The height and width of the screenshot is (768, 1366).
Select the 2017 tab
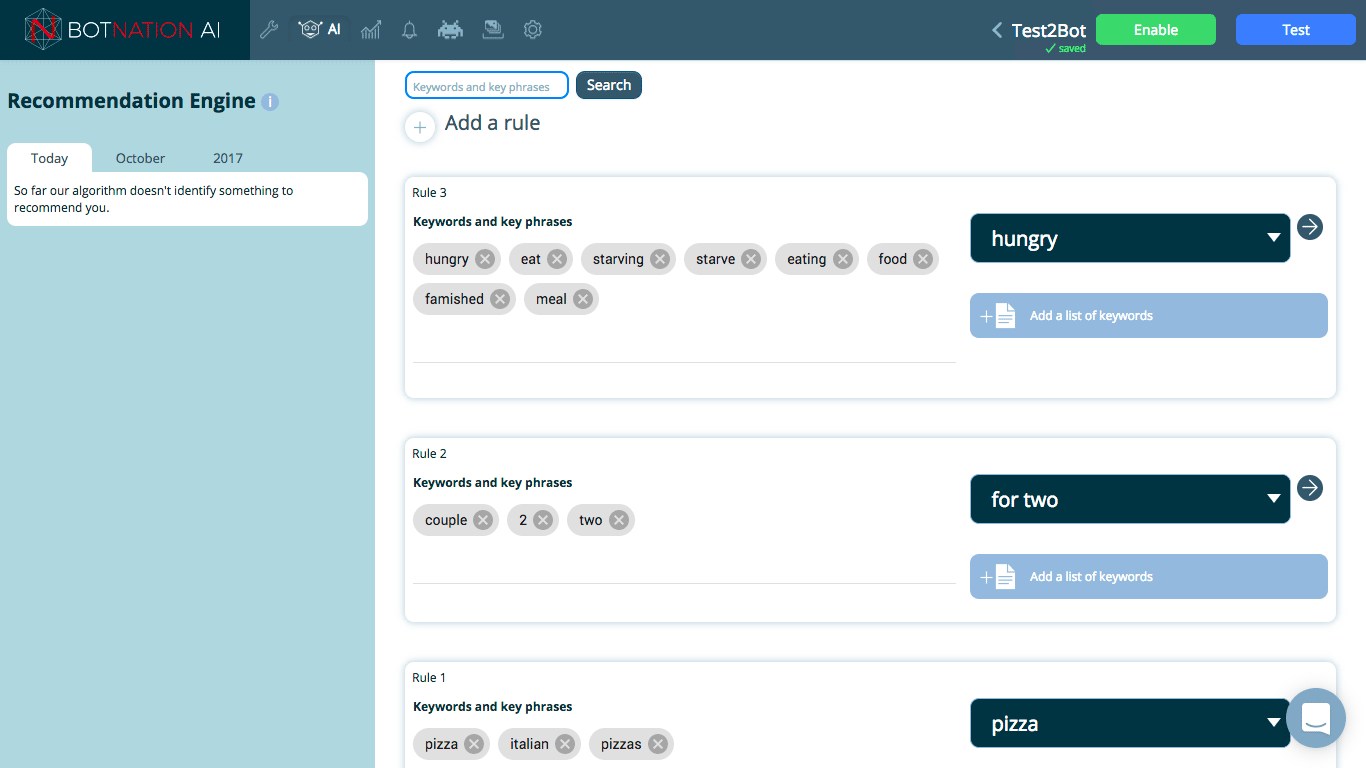(x=228, y=158)
